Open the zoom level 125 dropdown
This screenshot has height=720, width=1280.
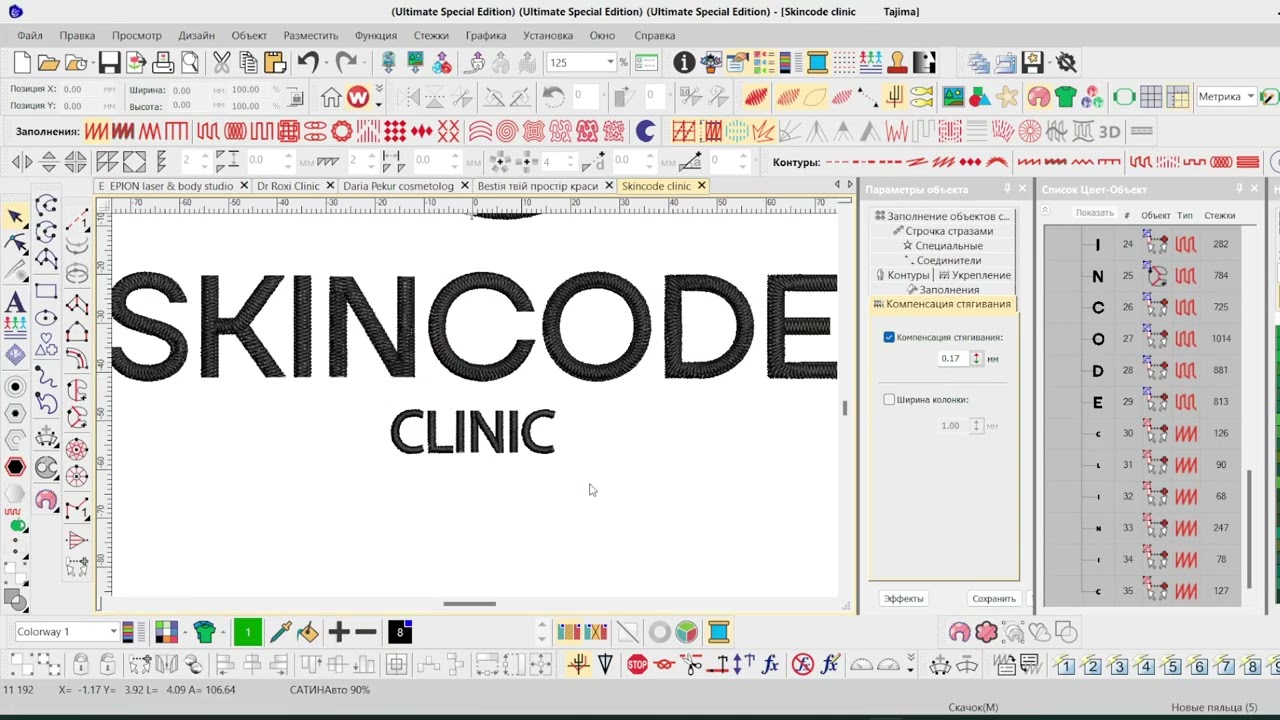[609, 63]
